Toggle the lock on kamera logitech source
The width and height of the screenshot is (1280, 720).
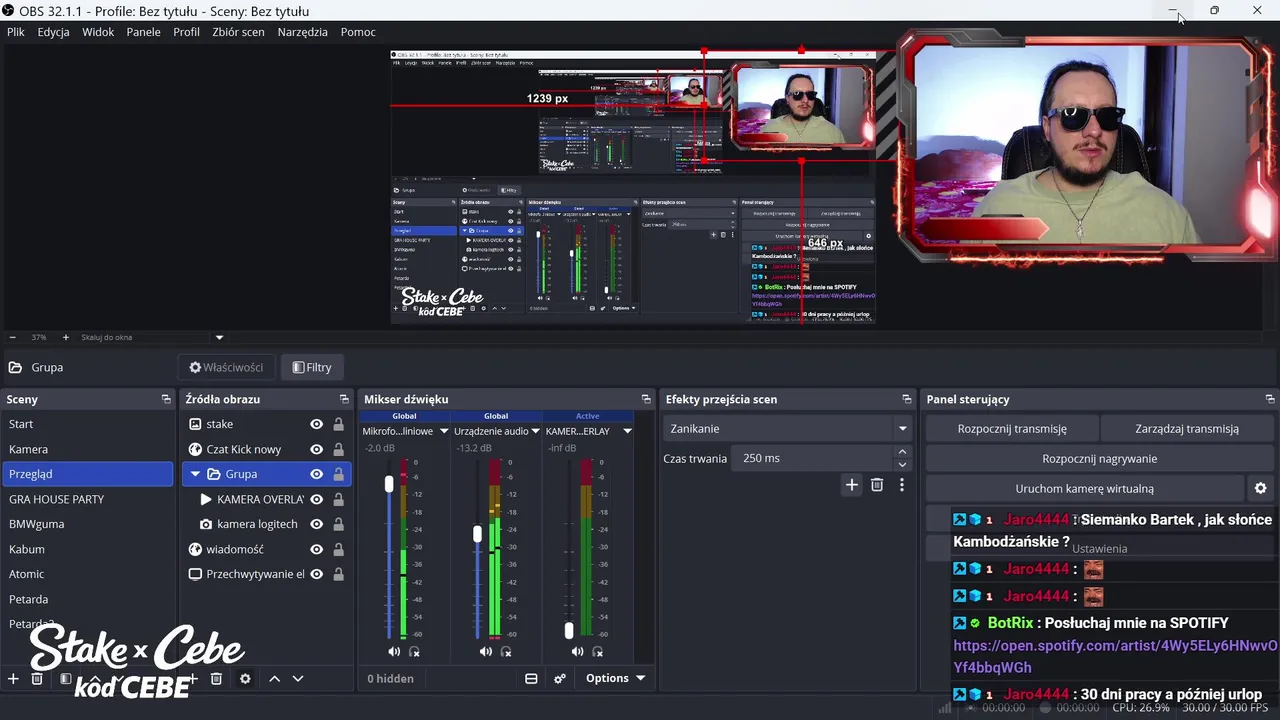[338, 524]
